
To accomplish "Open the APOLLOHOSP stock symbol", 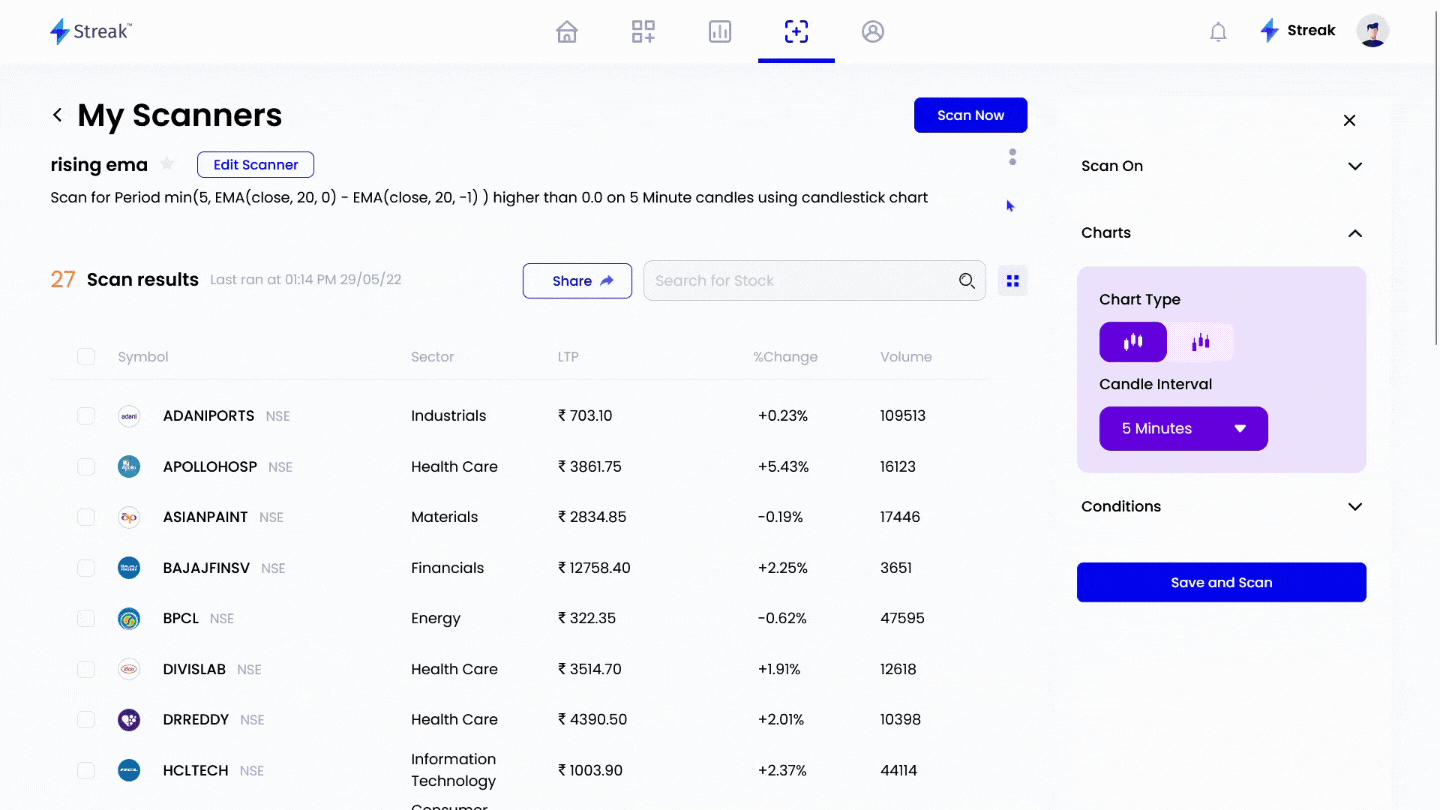I will (210, 467).
